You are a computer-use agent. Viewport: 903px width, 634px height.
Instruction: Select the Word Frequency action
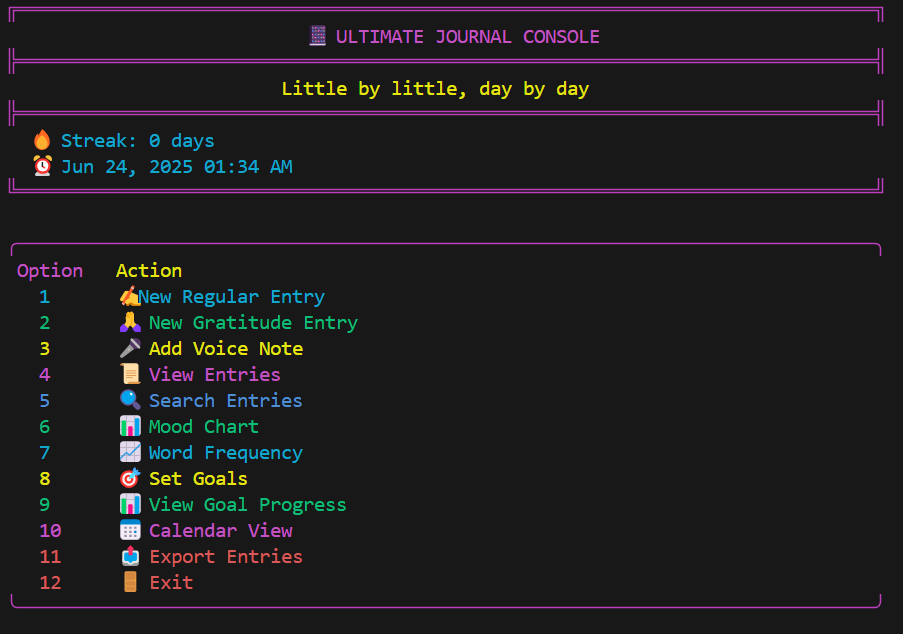(x=226, y=453)
